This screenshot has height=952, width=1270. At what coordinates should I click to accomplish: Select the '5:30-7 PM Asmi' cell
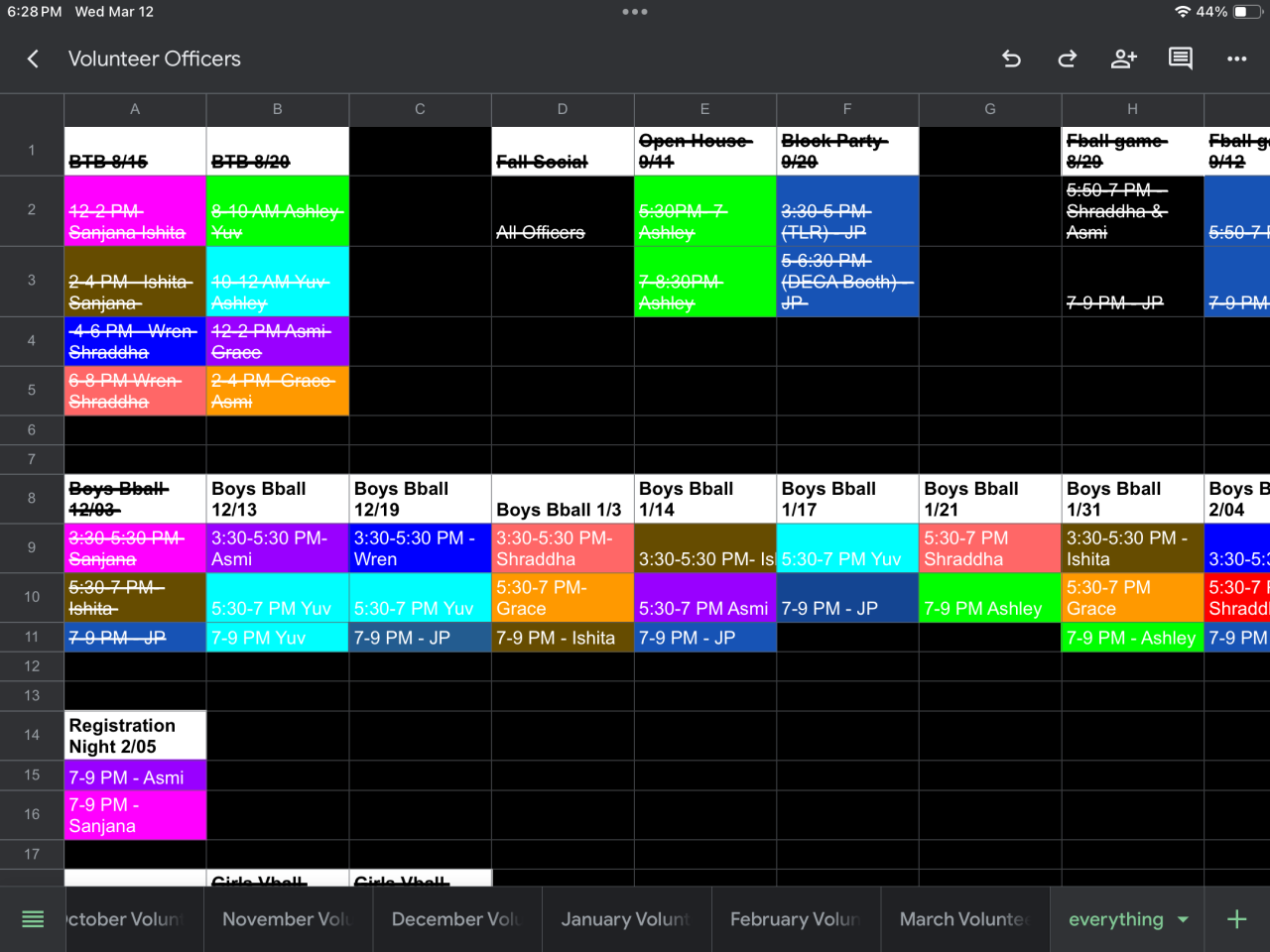705,598
